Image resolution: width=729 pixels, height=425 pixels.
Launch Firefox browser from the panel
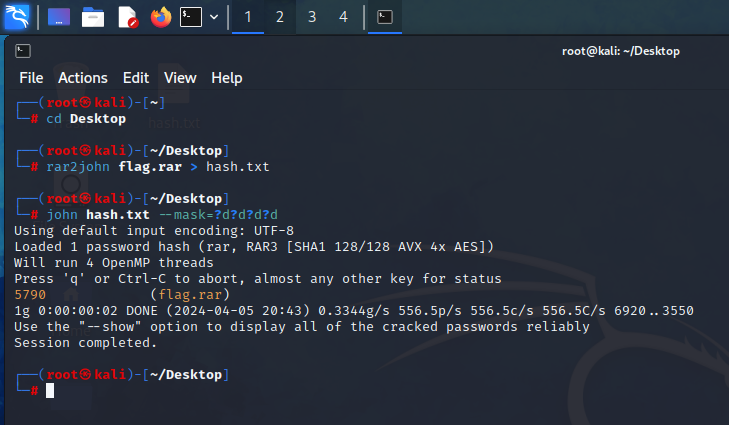point(160,17)
